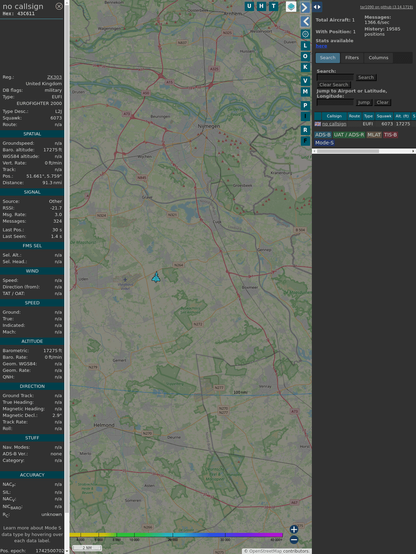The height and width of the screenshot is (554, 416).
Task: Click the altitude color scale bar
Action: (x=176, y=535)
